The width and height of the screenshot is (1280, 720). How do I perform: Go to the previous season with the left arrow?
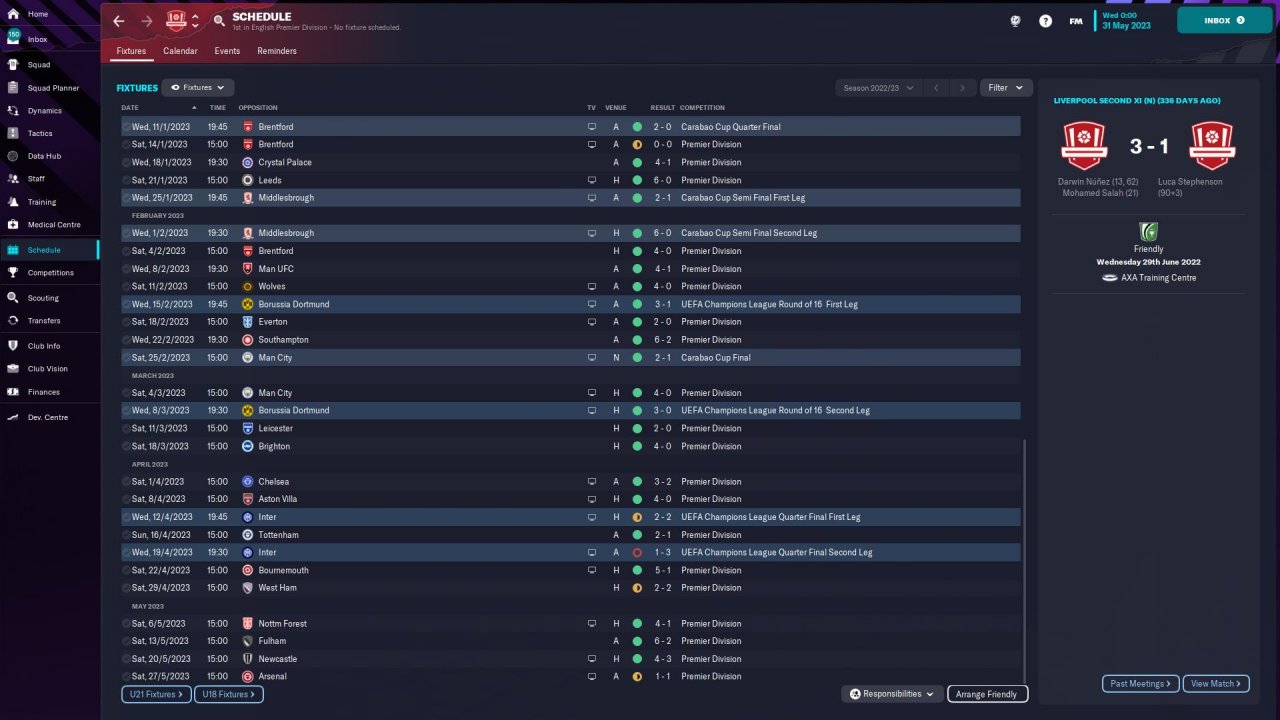(936, 88)
